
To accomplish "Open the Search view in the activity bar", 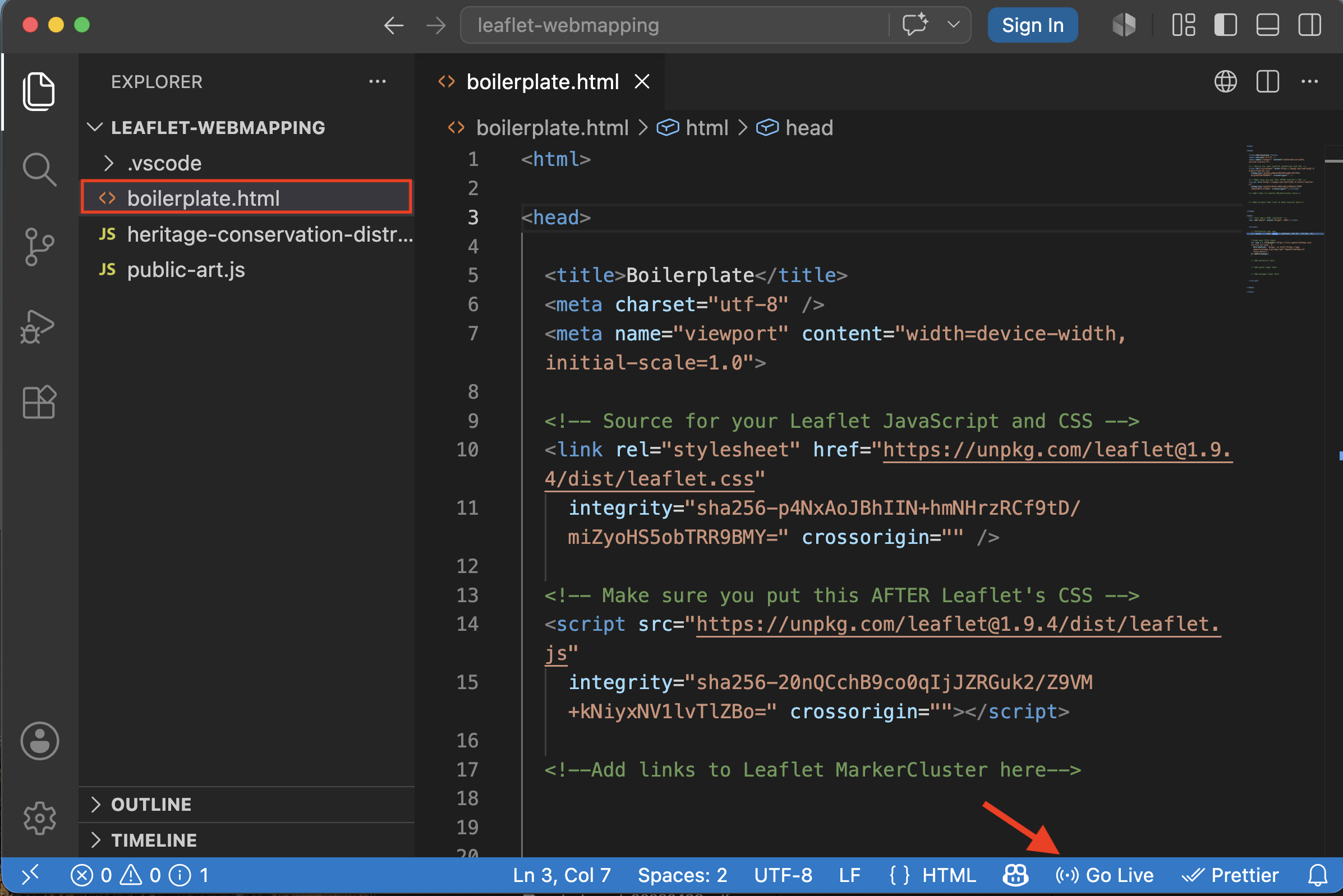I will click(39, 170).
